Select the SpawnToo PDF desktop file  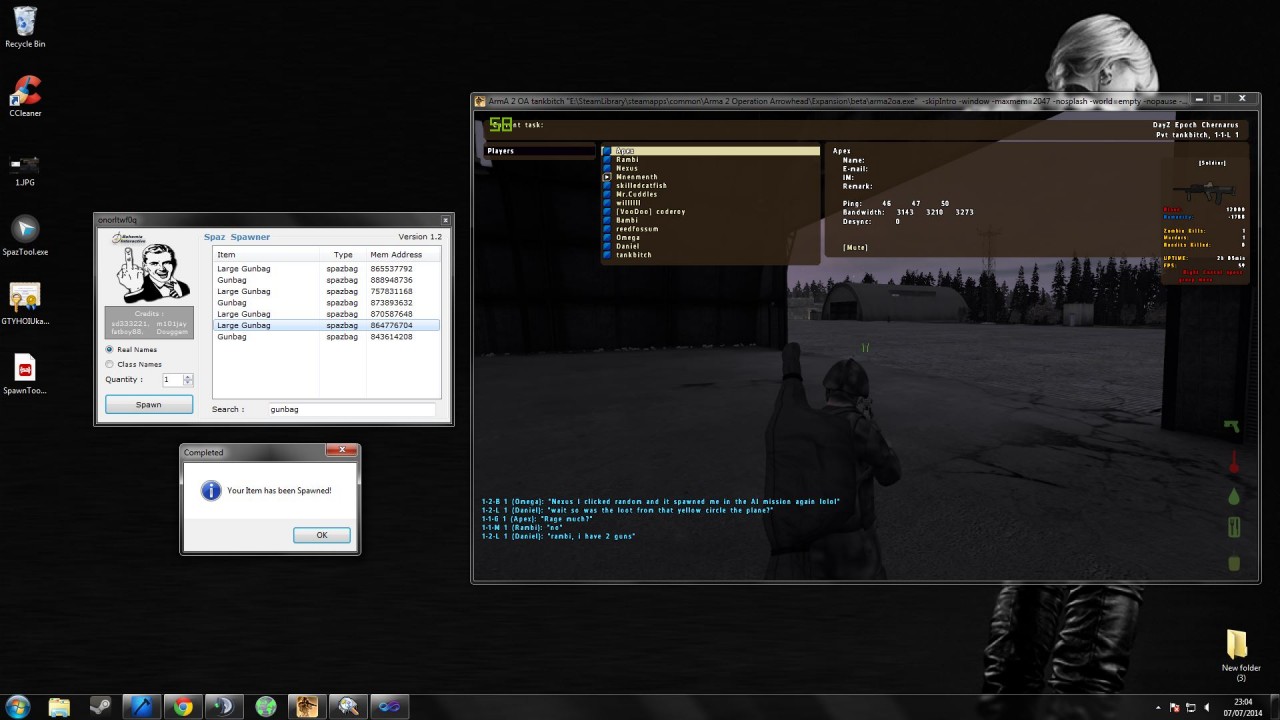(25, 373)
